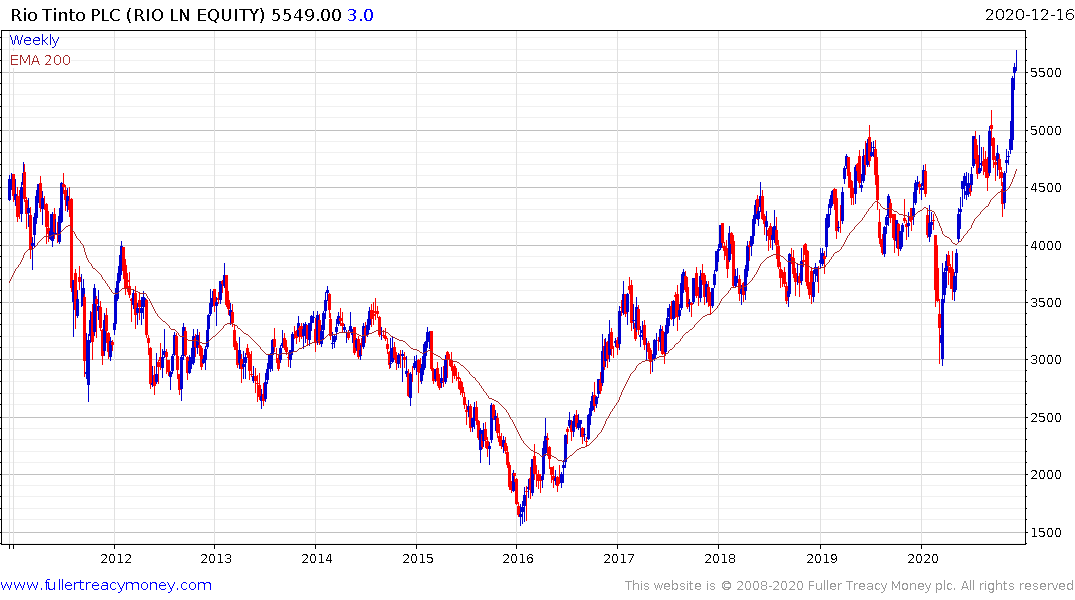This screenshot has height=600, width=1075.
Task: Click the Fuller Treacy Money copyright notice
Action: click(x=849, y=586)
